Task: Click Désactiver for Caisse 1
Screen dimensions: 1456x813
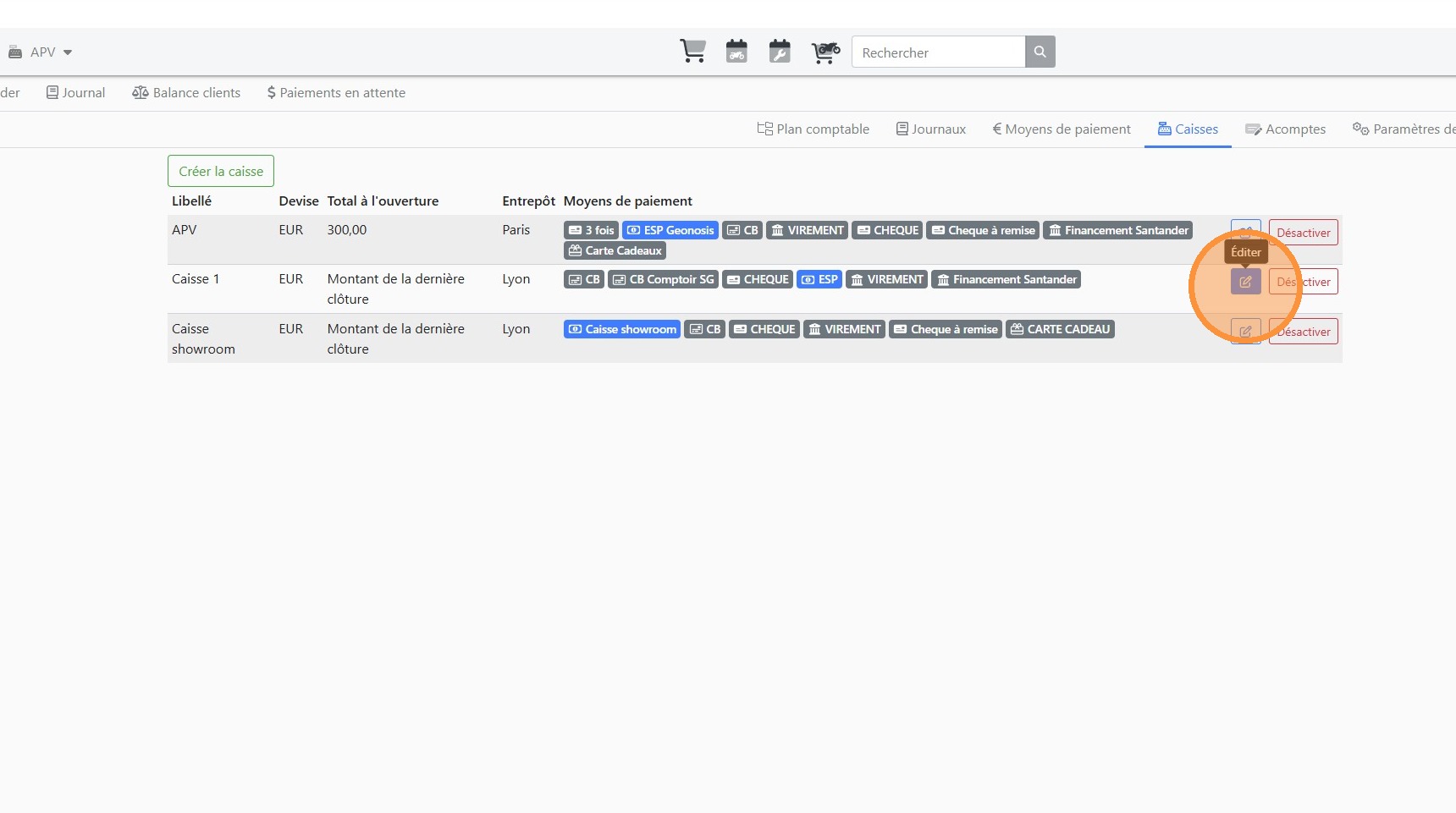Action: pos(1304,282)
